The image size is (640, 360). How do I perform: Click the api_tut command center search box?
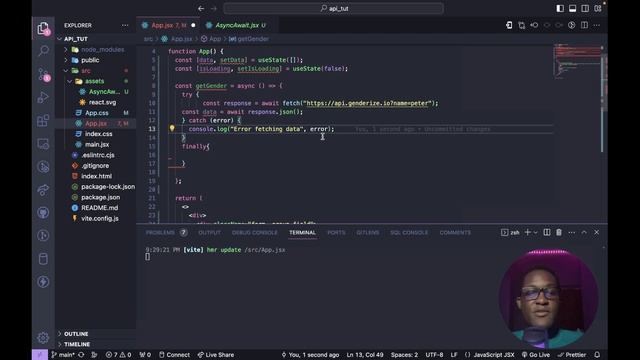click(x=333, y=8)
